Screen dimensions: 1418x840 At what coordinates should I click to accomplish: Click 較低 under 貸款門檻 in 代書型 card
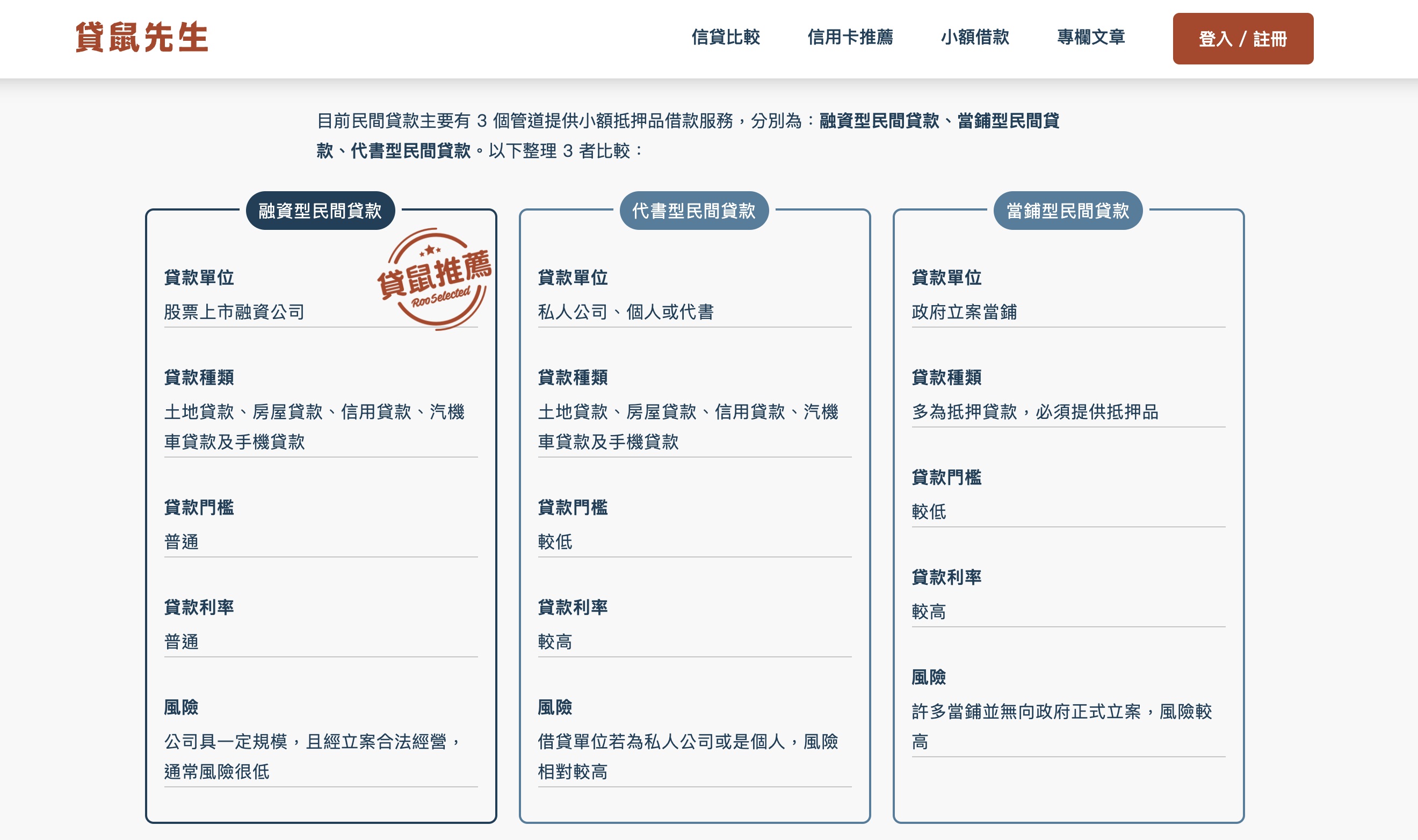555,542
